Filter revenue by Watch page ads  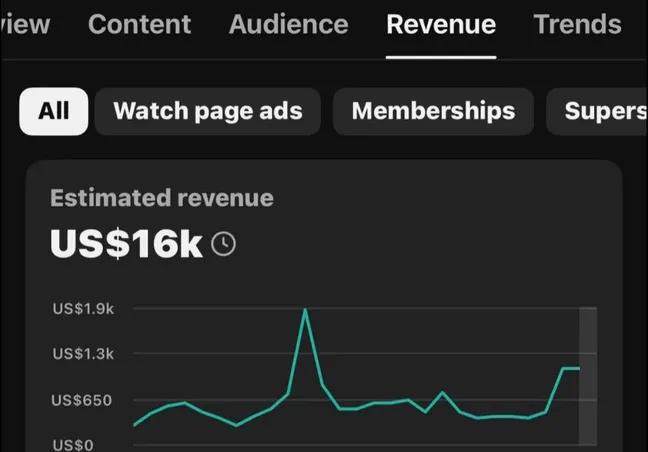tap(207, 111)
